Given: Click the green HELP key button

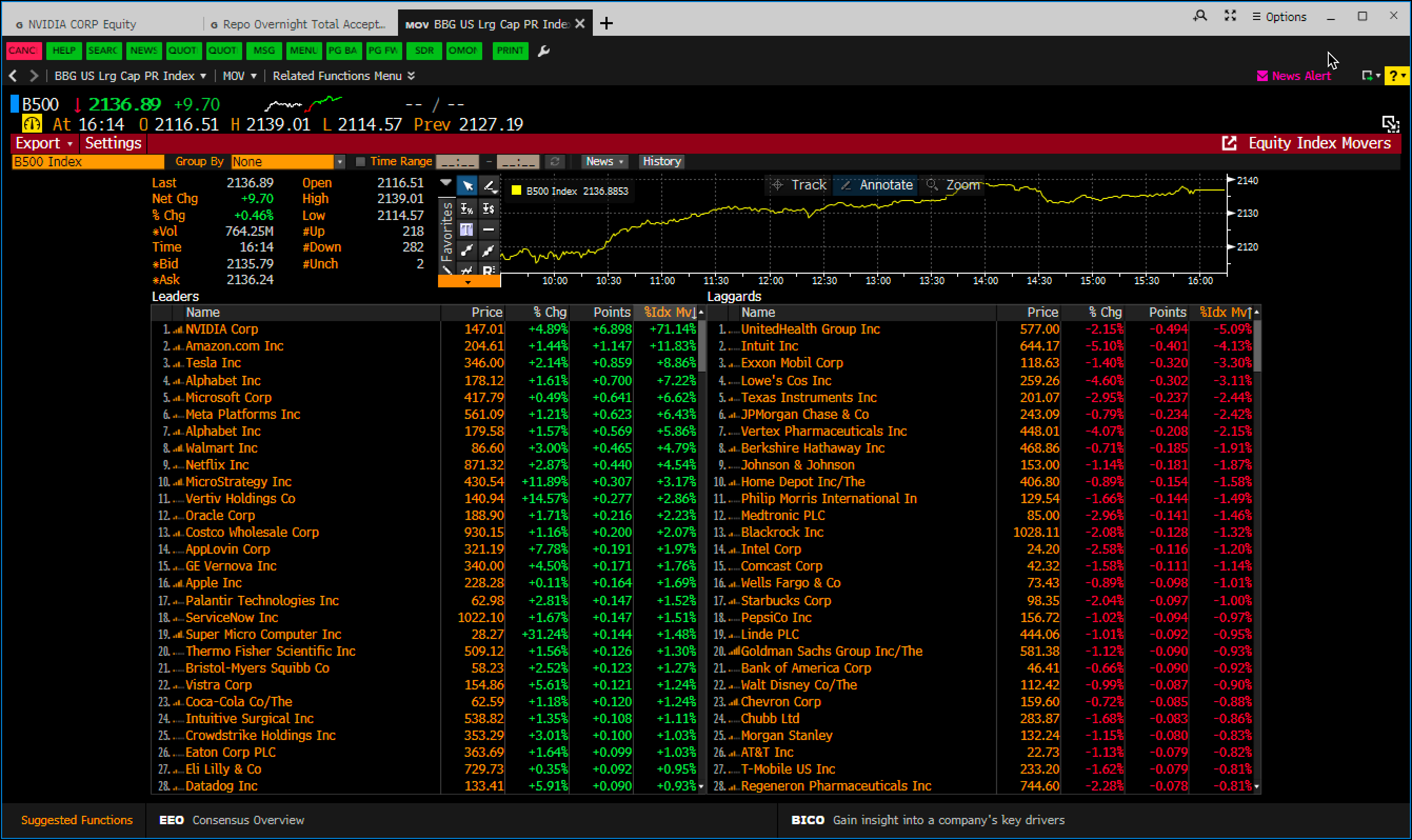Looking at the screenshot, I should click(x=63, y=51).
